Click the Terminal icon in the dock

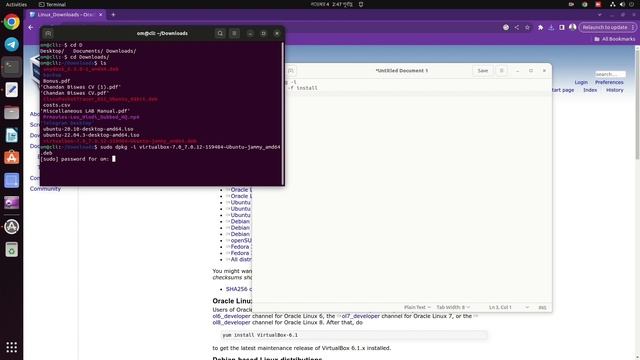(x=11, y=67)
